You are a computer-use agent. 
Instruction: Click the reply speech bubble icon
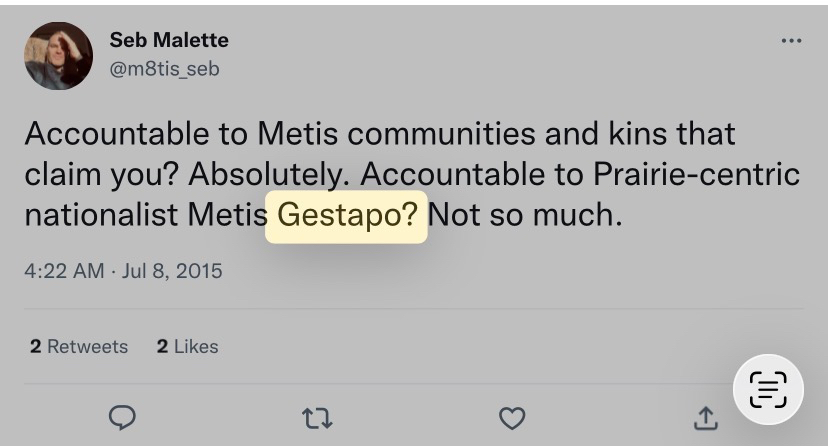(122, 418)
